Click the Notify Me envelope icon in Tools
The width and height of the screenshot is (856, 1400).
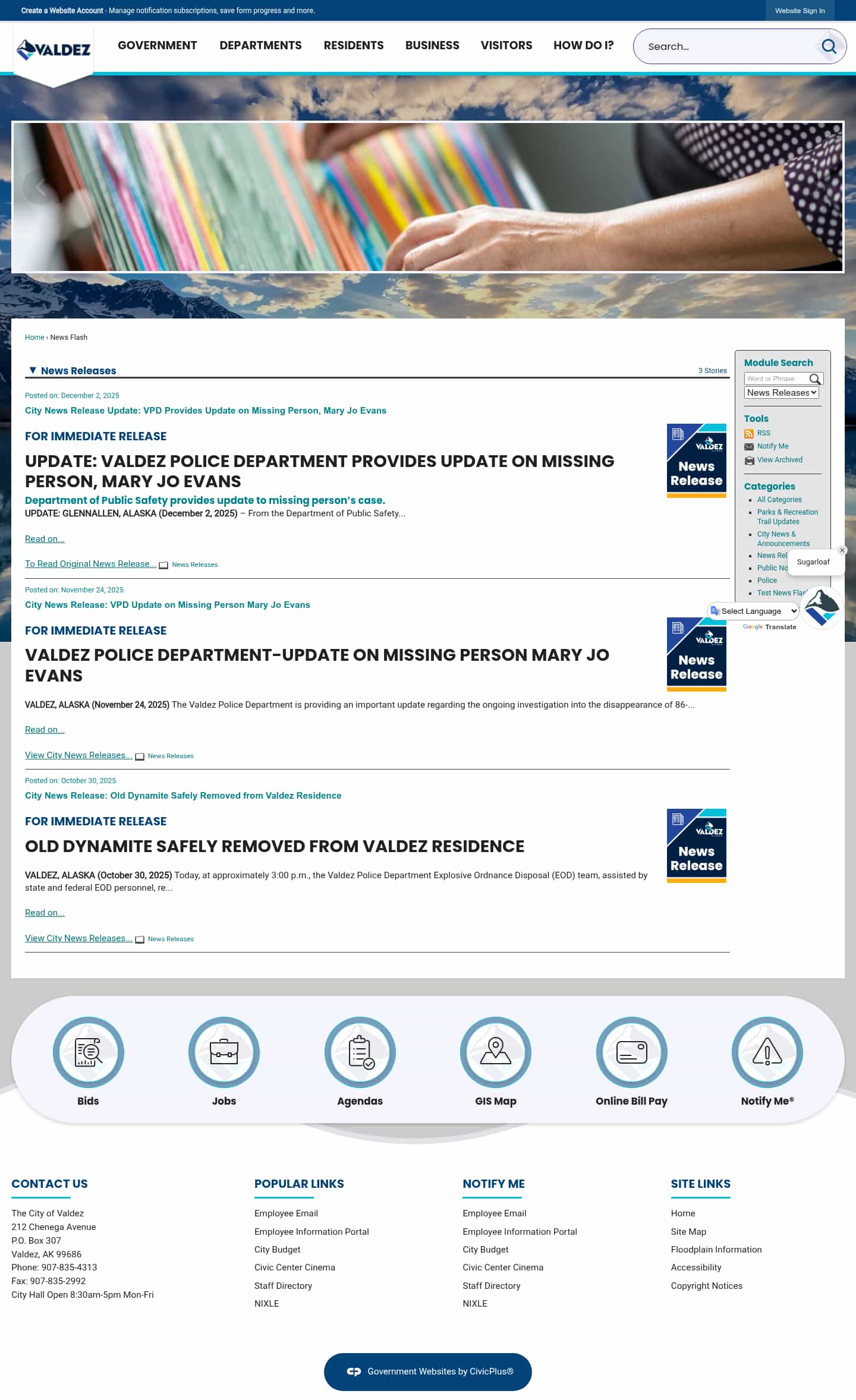(x=749, y=447)
